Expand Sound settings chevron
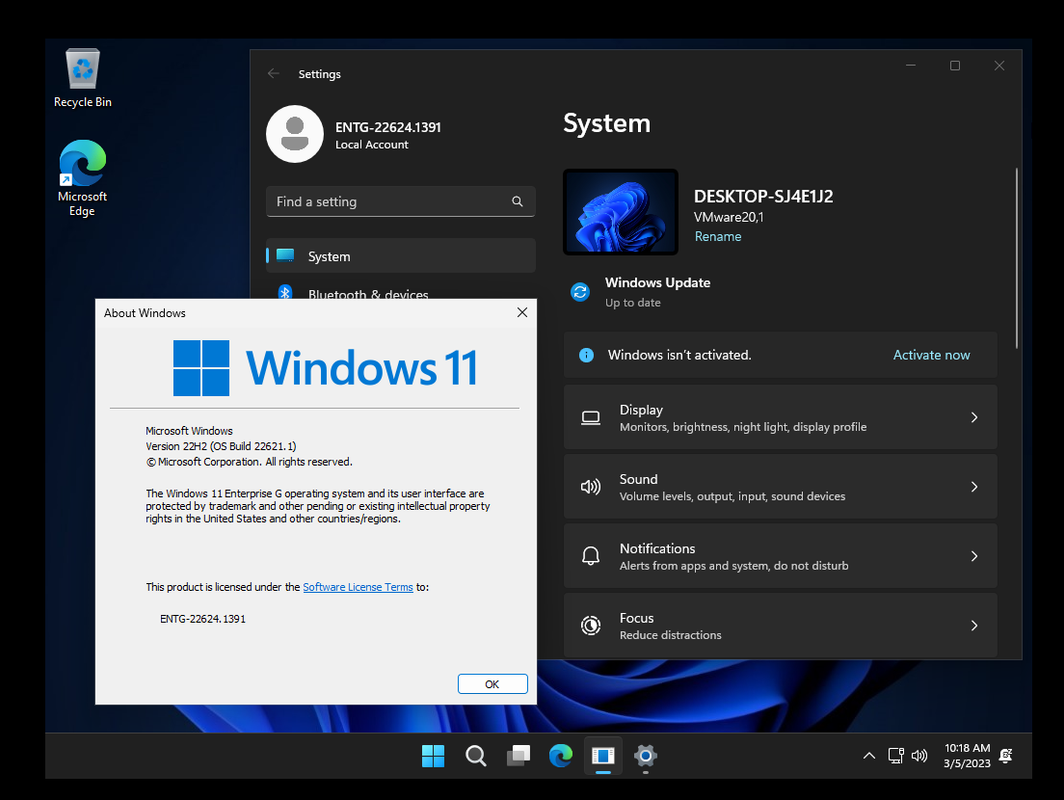This screenshot has height=800, width=1064. tap(974, 487)
